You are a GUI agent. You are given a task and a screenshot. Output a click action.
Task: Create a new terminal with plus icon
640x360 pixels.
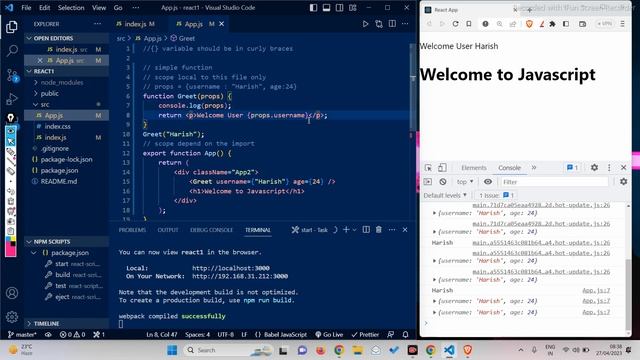pyautogui.click(x=346, y=230)
